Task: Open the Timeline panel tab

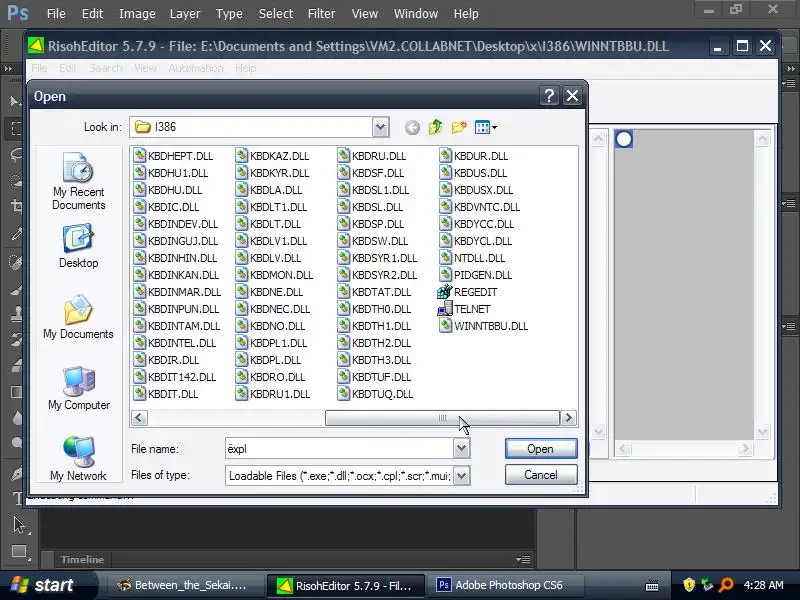Action: tap(82, 560)
